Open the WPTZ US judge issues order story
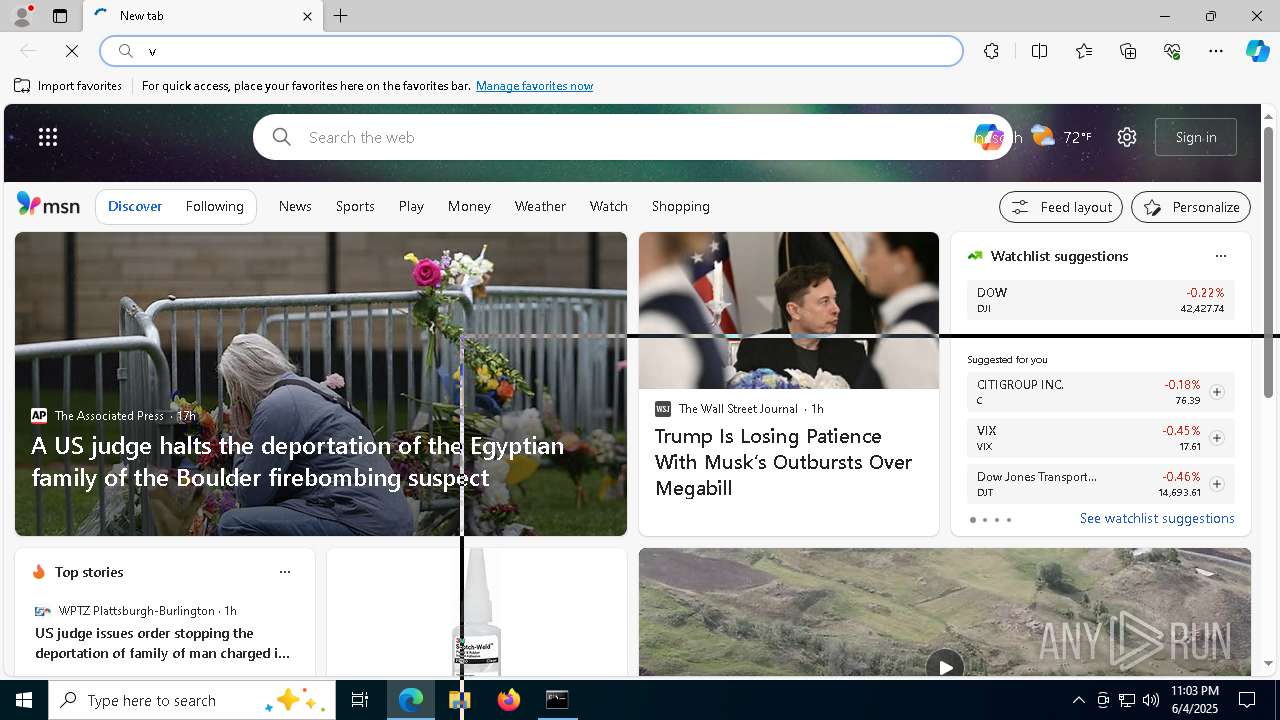 (162, 643)
